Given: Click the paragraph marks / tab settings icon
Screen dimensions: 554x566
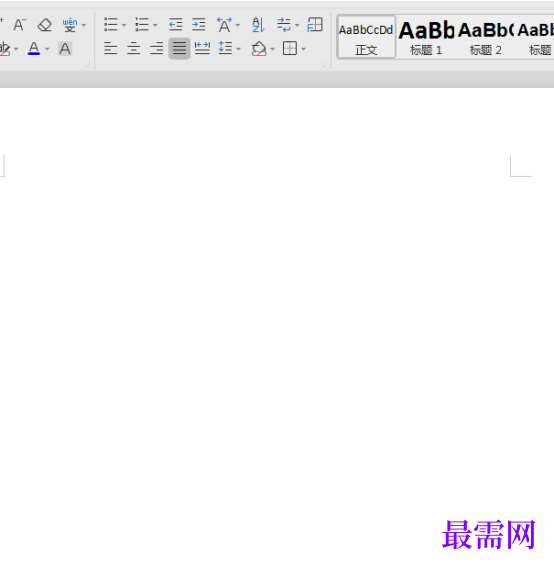Looking at the screenshot, I should point(284,25).
